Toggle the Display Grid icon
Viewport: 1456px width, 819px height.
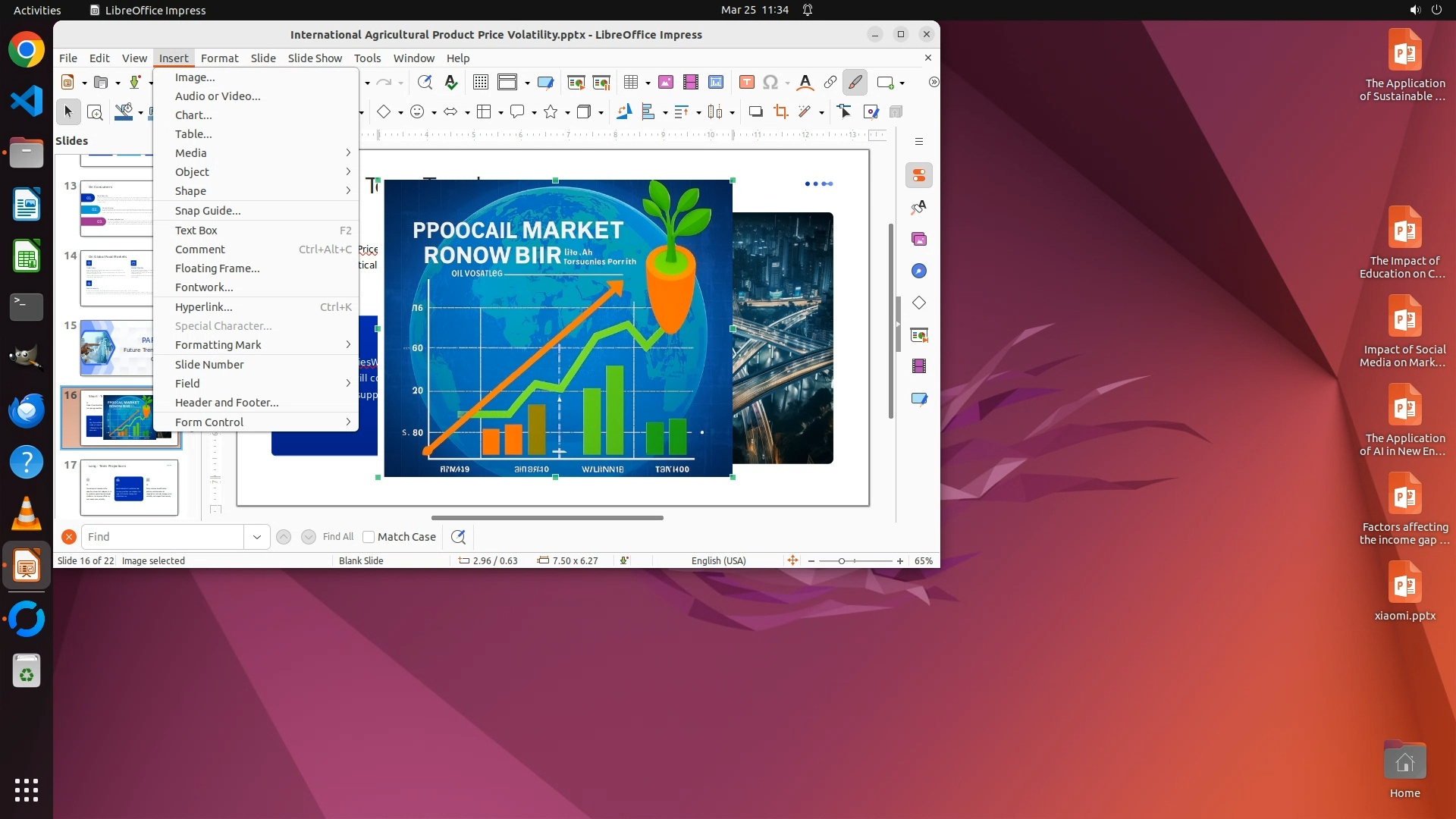point(480,83)
